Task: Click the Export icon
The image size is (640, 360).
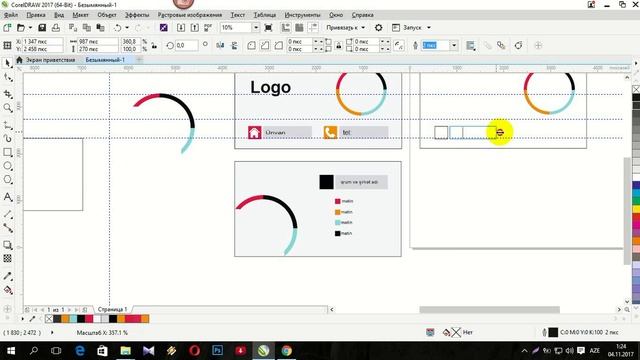Action: click(x=195, y=28)
